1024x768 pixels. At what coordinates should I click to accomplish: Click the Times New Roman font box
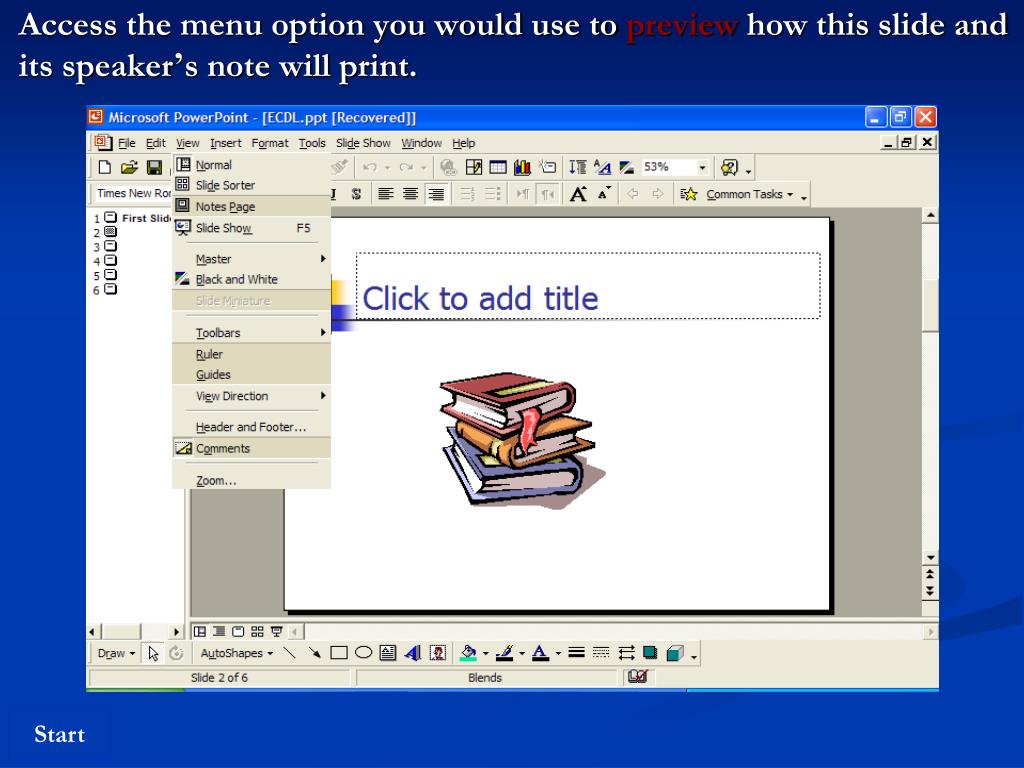click(x=133, y=193)
